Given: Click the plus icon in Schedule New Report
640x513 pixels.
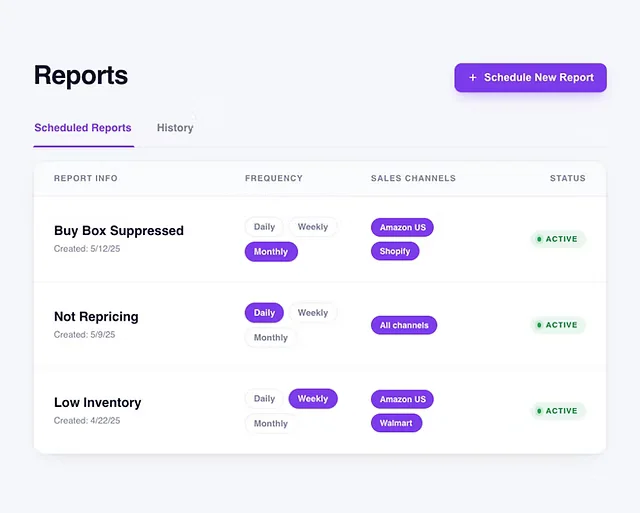Looking at the screenshot, I should (x=473, y=78).
